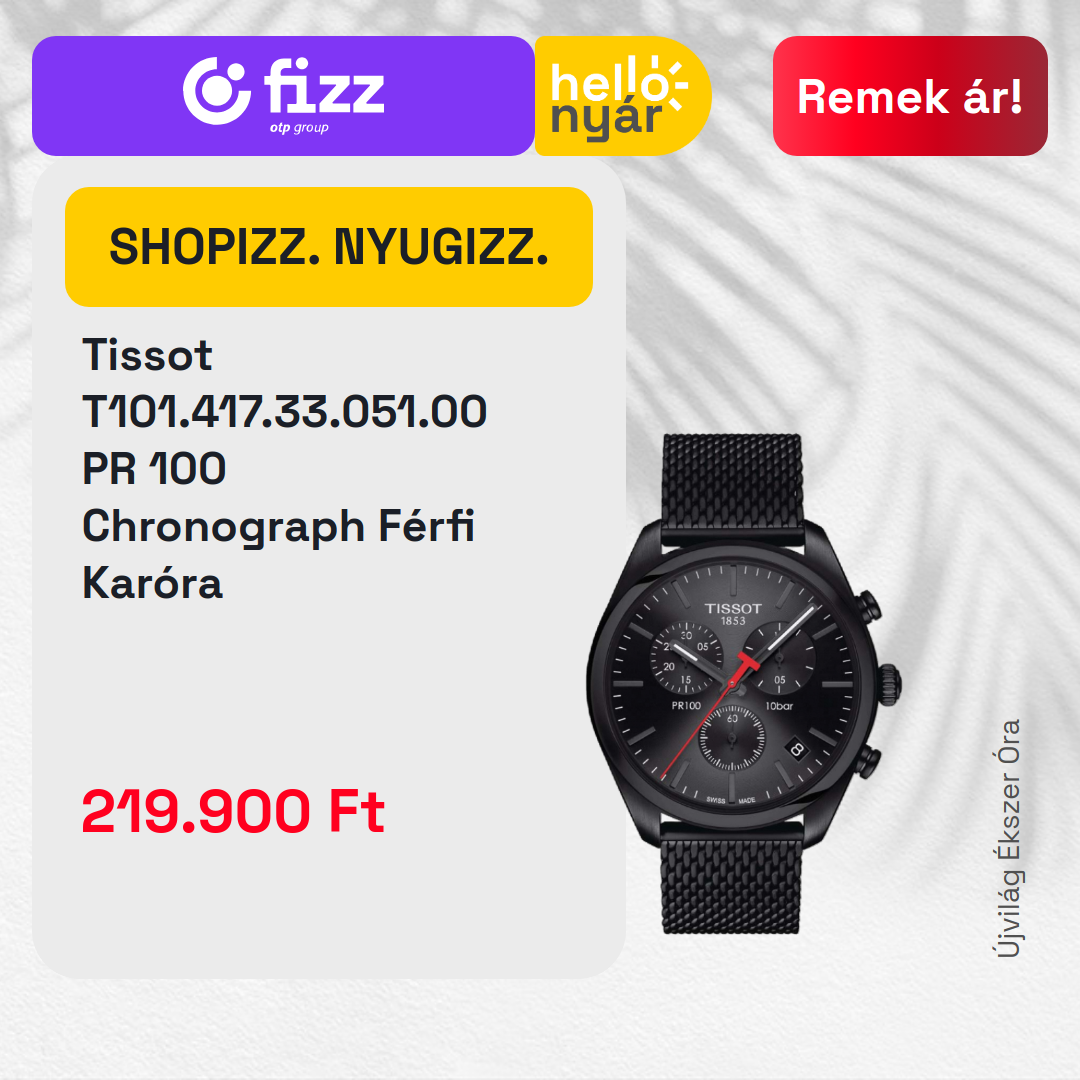Click the watch crown on the case
Image resolution: width=1080 pixels, height=1080 pixels.
[x=888, y=684]
